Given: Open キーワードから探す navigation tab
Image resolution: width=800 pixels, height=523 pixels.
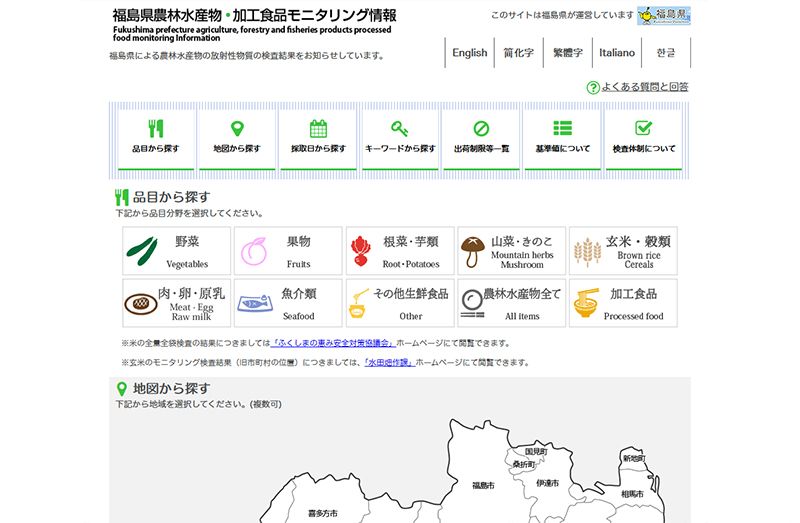Looking at the screenshot, I should [x=400, y=140].
